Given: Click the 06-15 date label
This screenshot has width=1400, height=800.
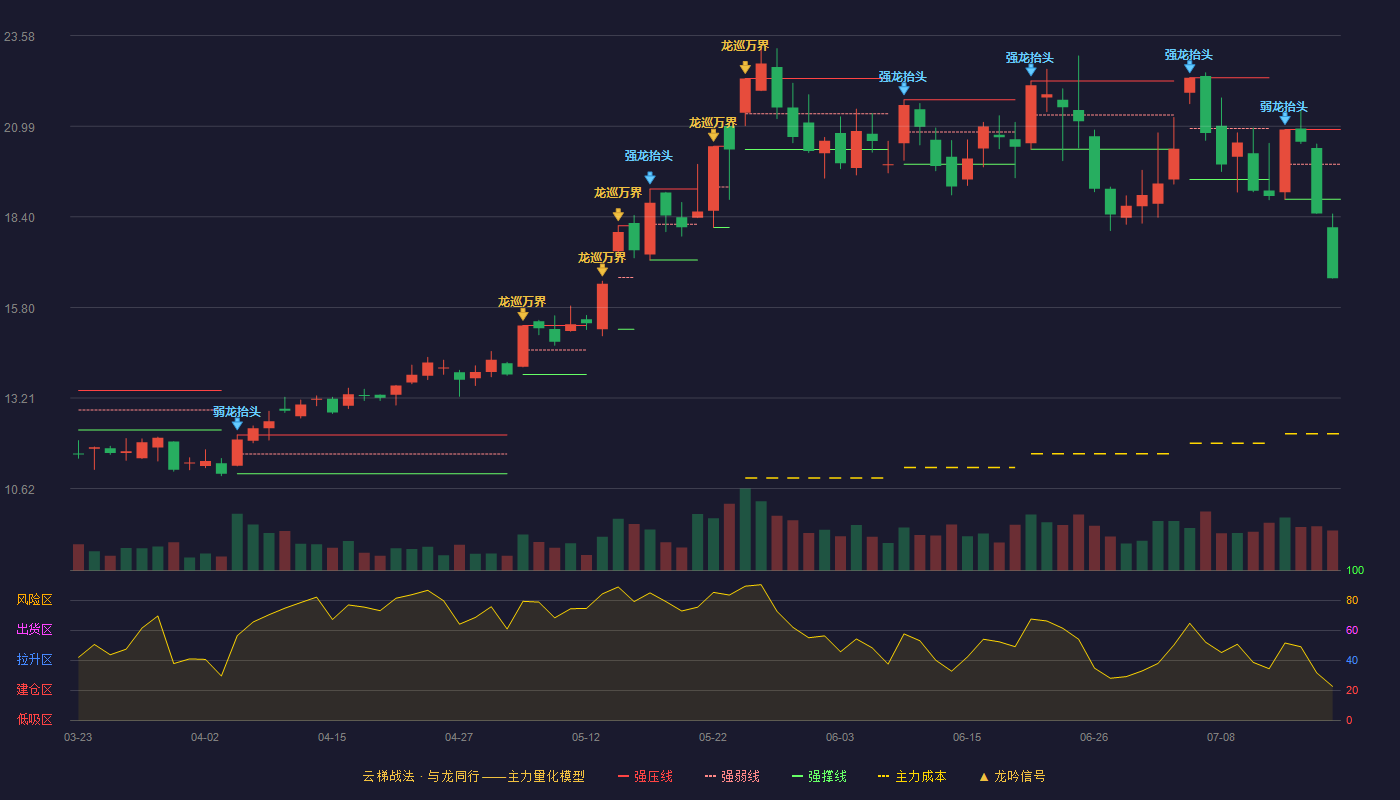Looking at the screenshot, I should [967, 737].
